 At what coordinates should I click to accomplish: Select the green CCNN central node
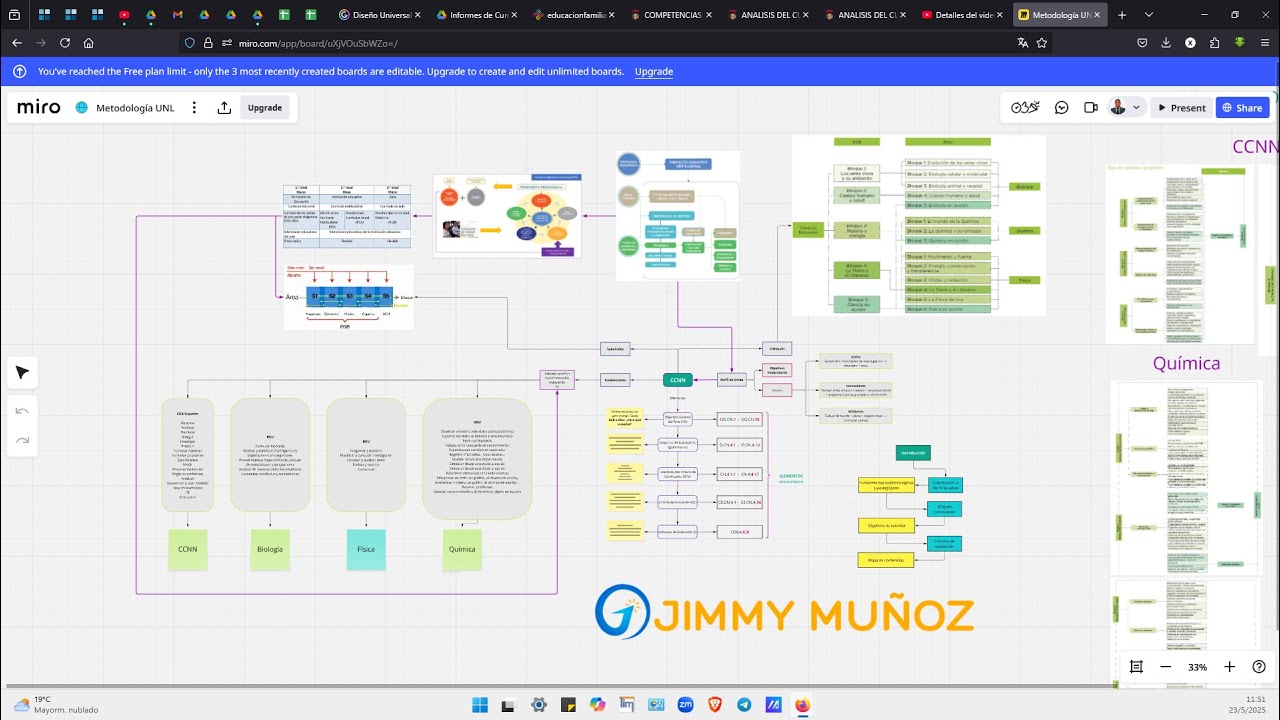point(678,380)
